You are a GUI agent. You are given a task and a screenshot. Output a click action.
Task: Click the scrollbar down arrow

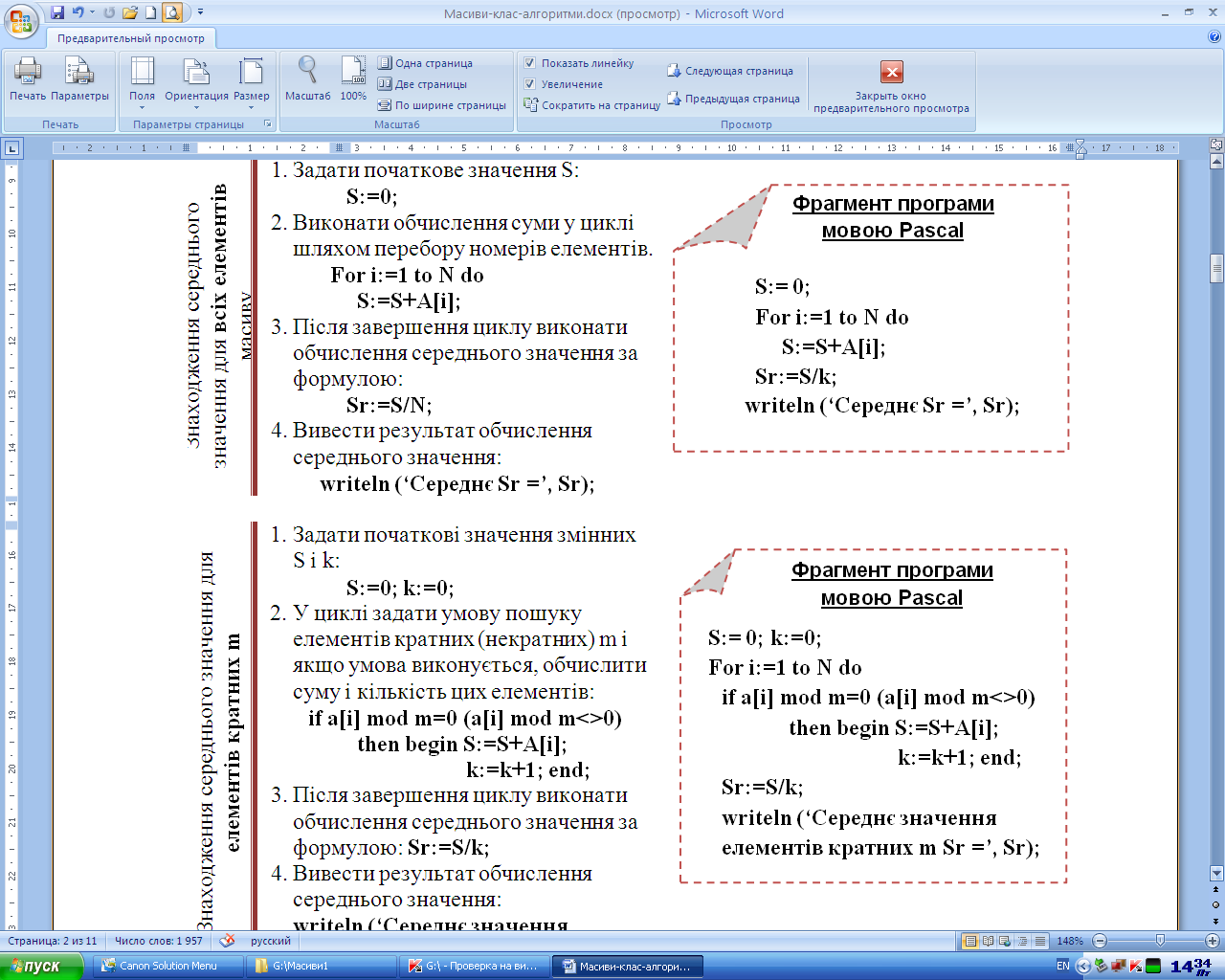tap(1216, 873)
